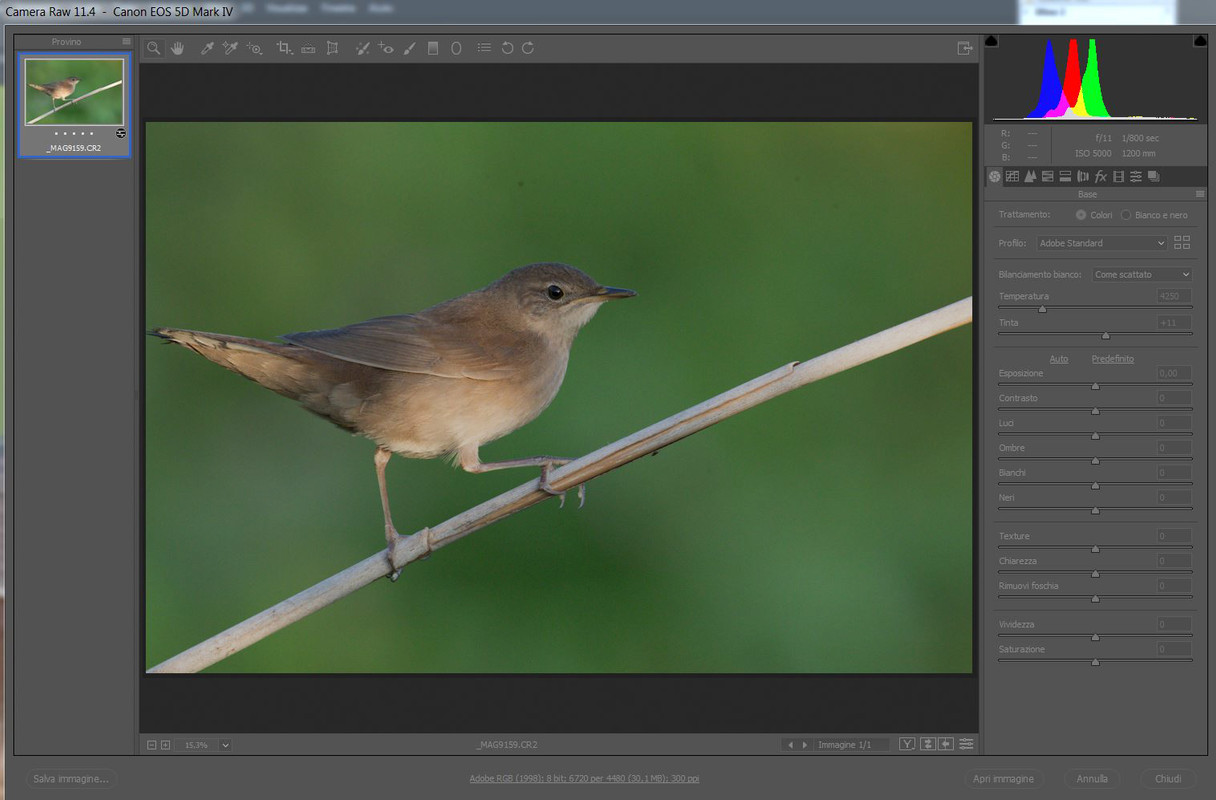Toggle the highlight clipping warning in histogram
The width and height of the screenshot is (1216, 800).
[1200, 41]
